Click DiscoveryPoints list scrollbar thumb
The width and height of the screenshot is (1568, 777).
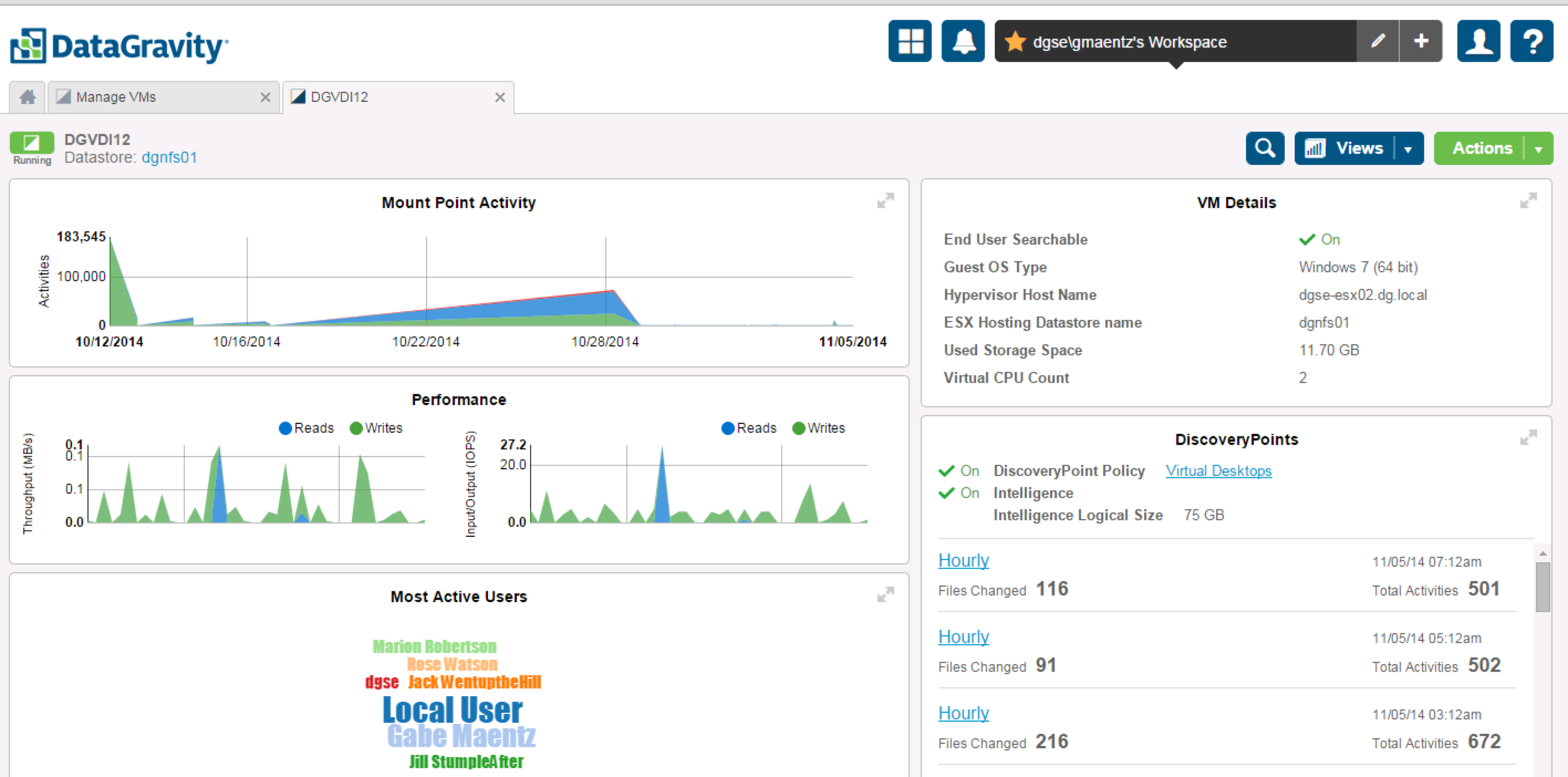(1543, 587)
